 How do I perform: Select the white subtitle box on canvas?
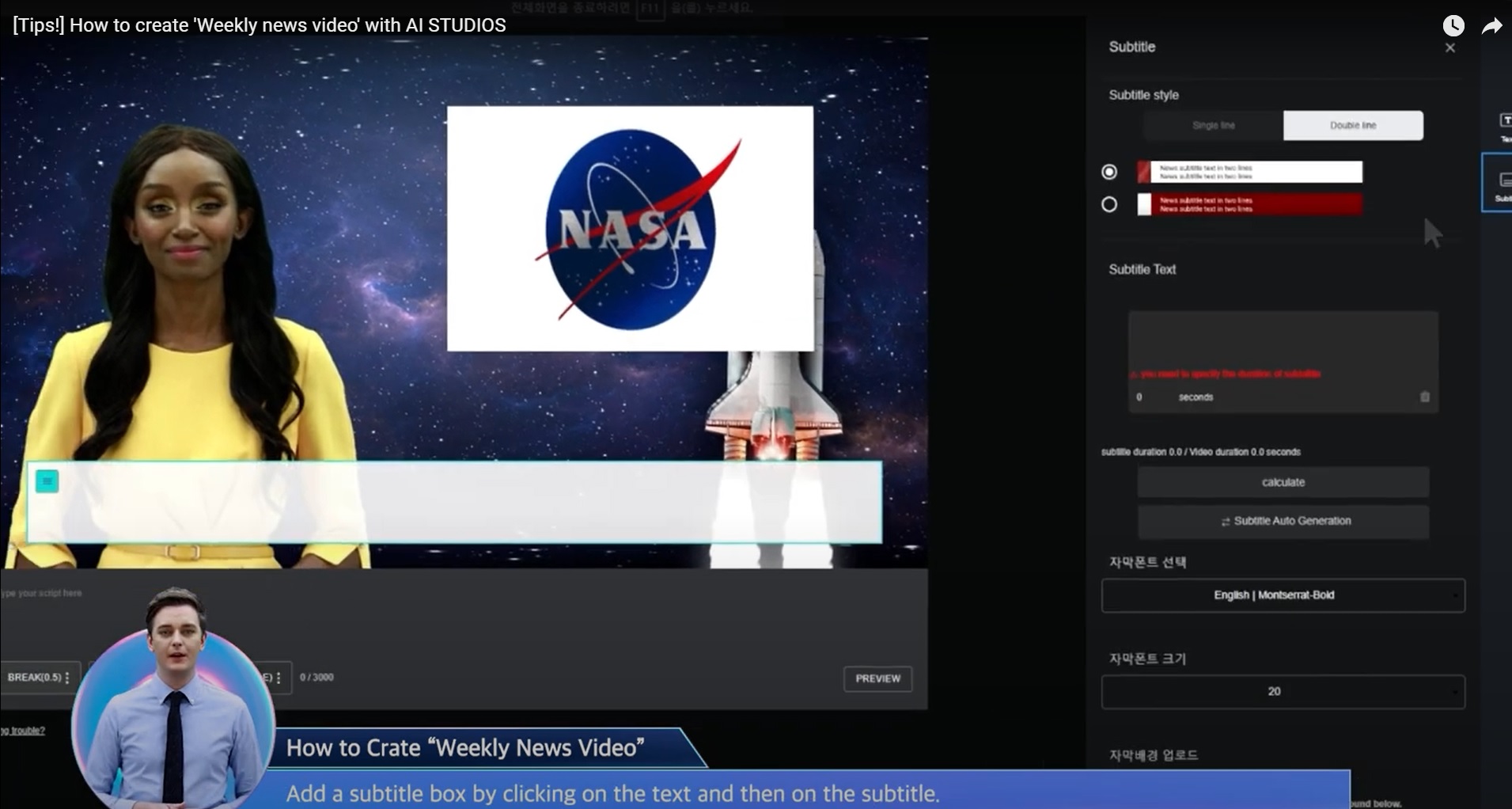[455, 503]
